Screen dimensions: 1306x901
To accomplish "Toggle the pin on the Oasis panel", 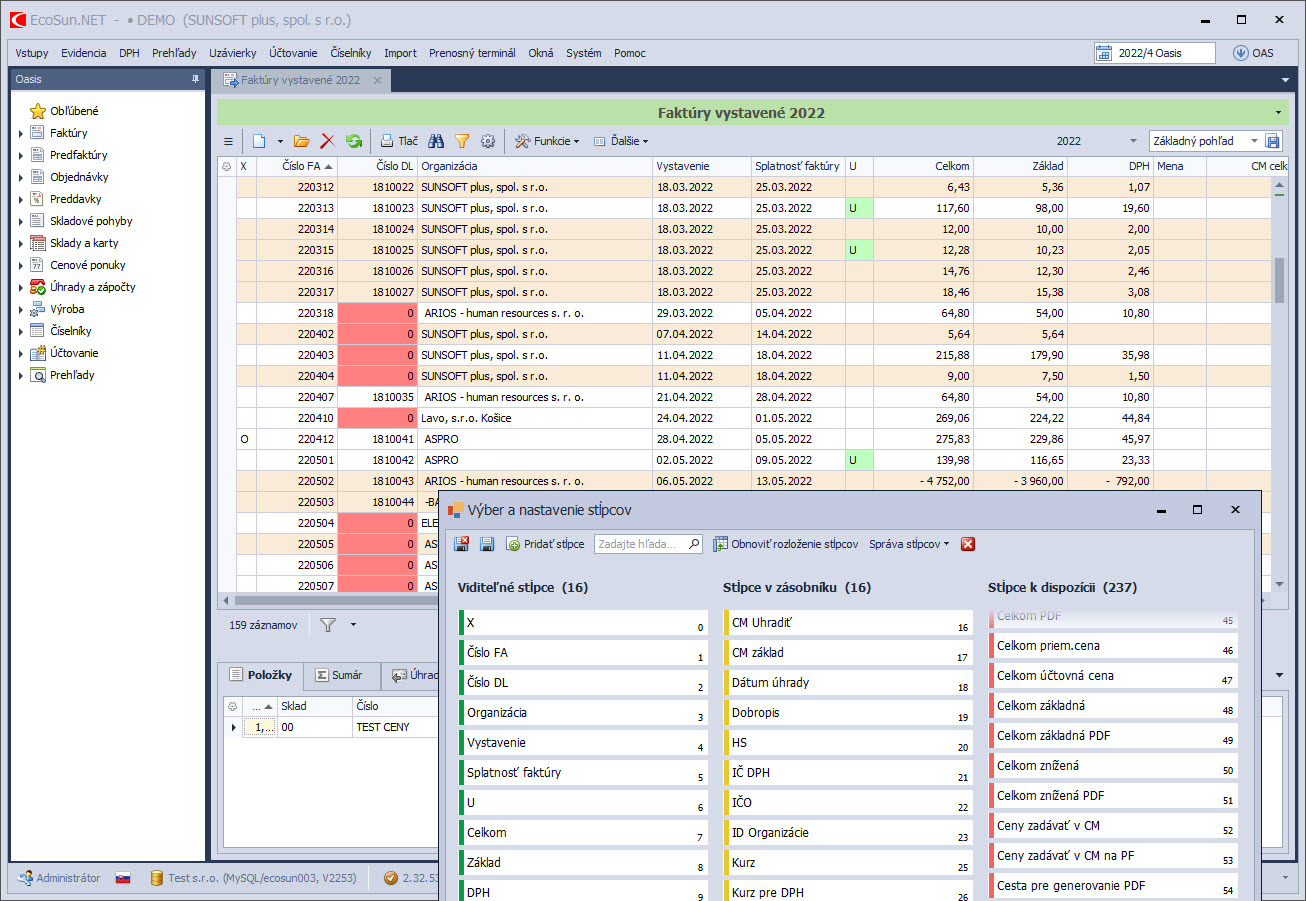I will click(196, 79).
